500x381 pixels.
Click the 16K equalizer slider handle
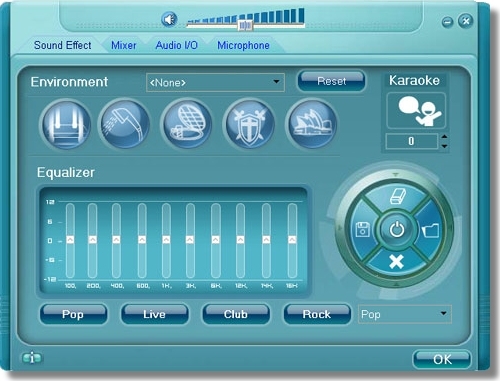click(x=292, y=240)
